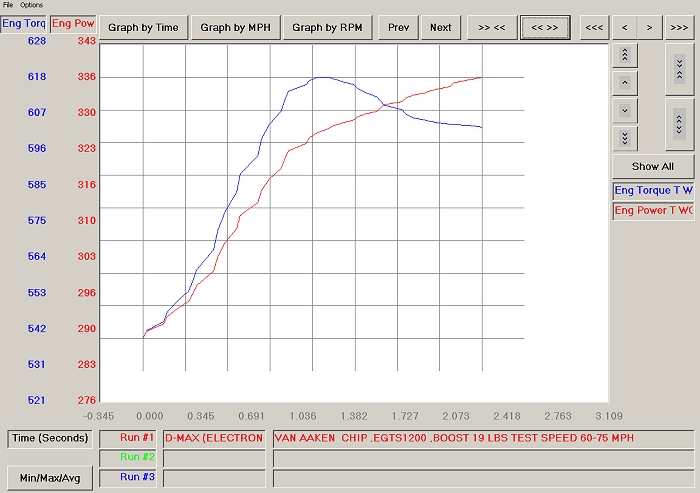The width and height of the screenshot is (700, 493).
Task: Click the Show All button
Action: click(x=652, y=166)
